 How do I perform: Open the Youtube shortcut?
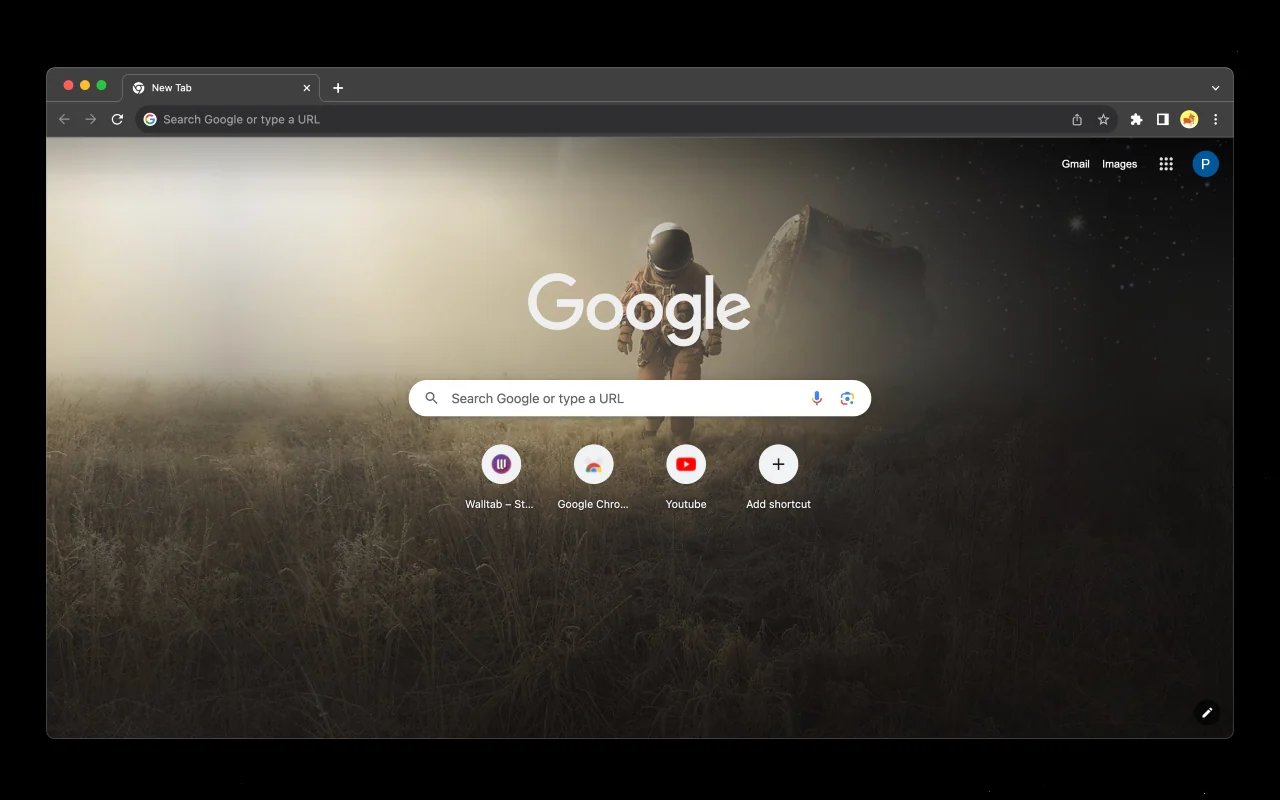686,477
